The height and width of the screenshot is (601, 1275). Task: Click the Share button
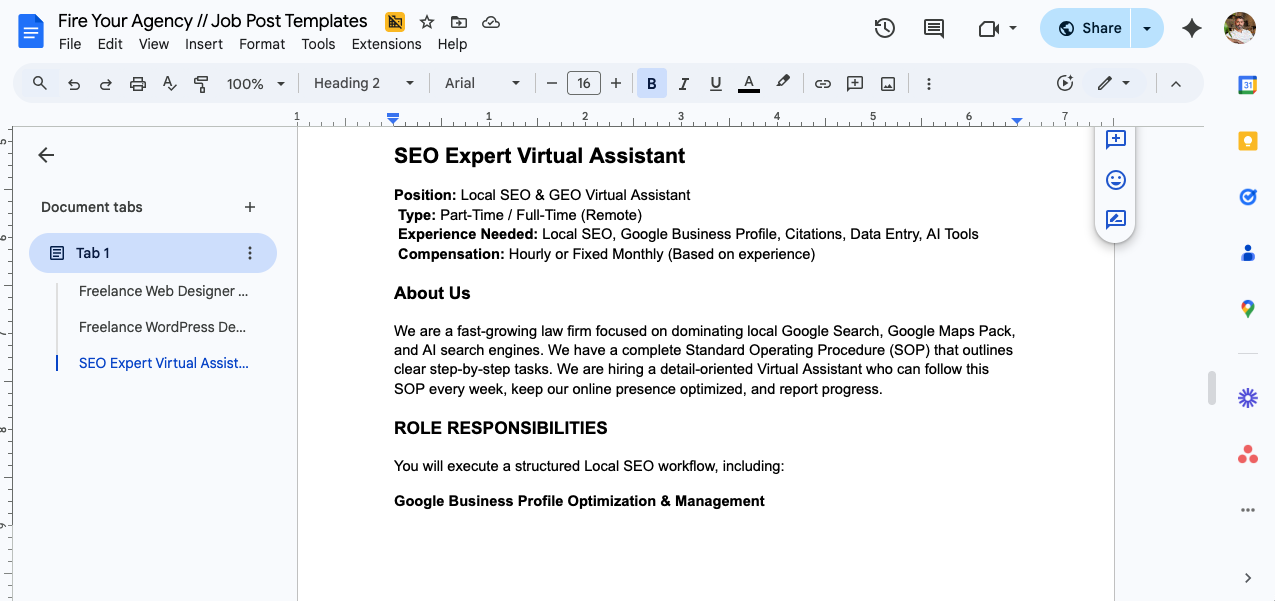tap(1089, 28)
